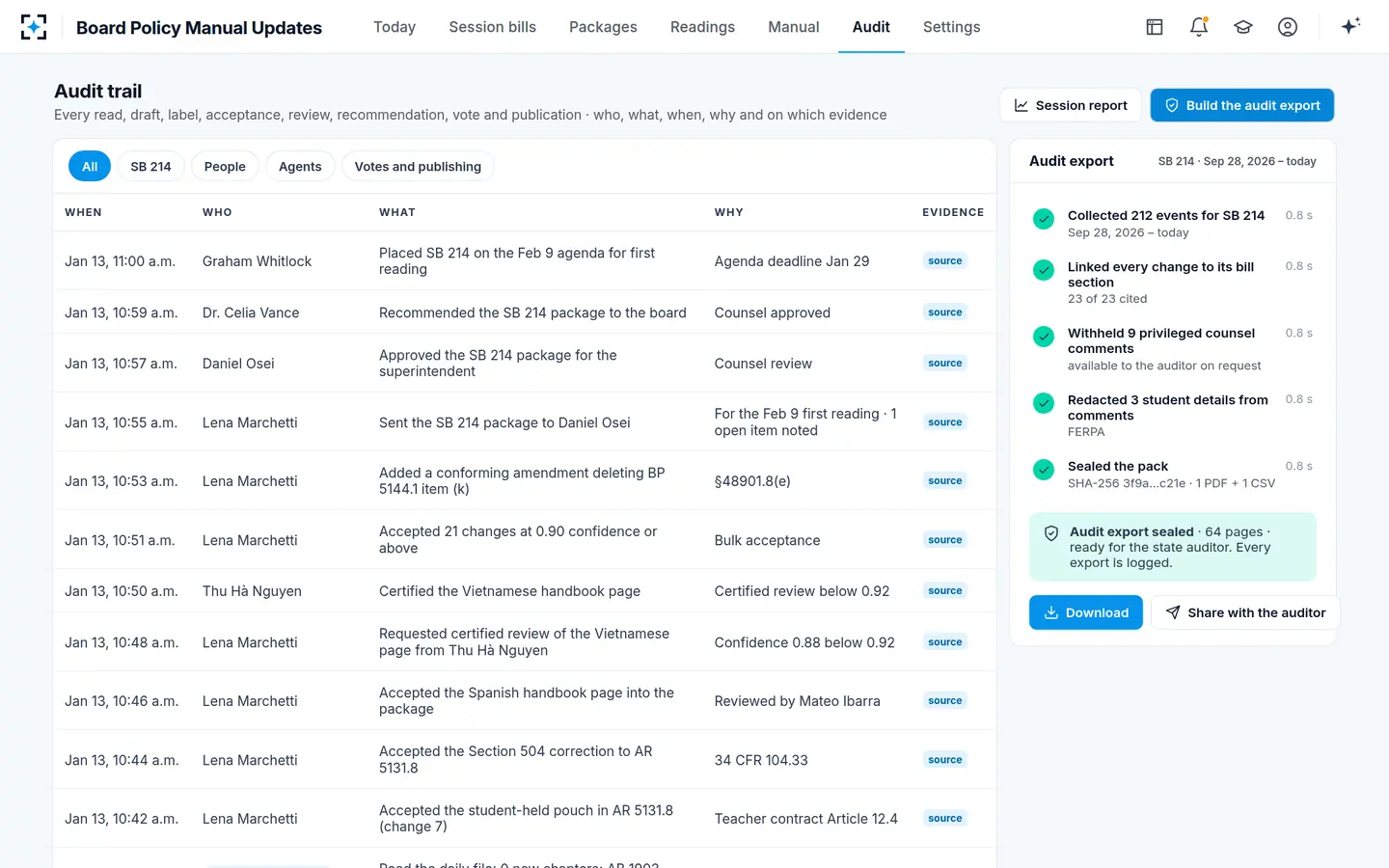The height and width of the screenshot is (868, 1389).
Task: Click 'Sent the SB 214 package to Daniel Osei'
Action: (x=504, y=422)
